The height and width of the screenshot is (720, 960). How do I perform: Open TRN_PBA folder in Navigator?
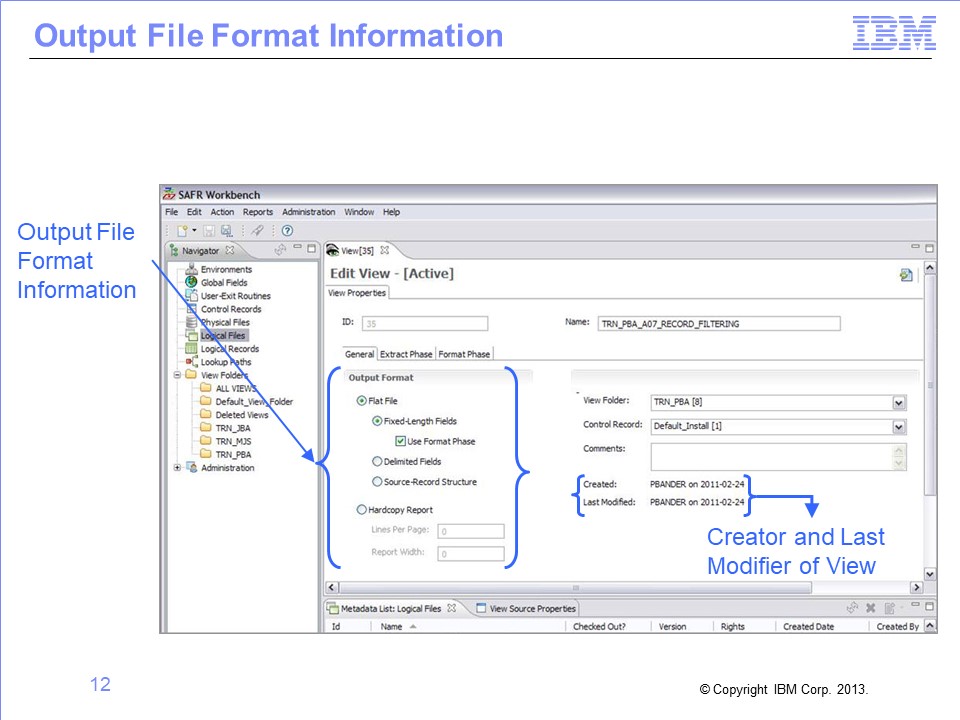click(x=233, y=454)
